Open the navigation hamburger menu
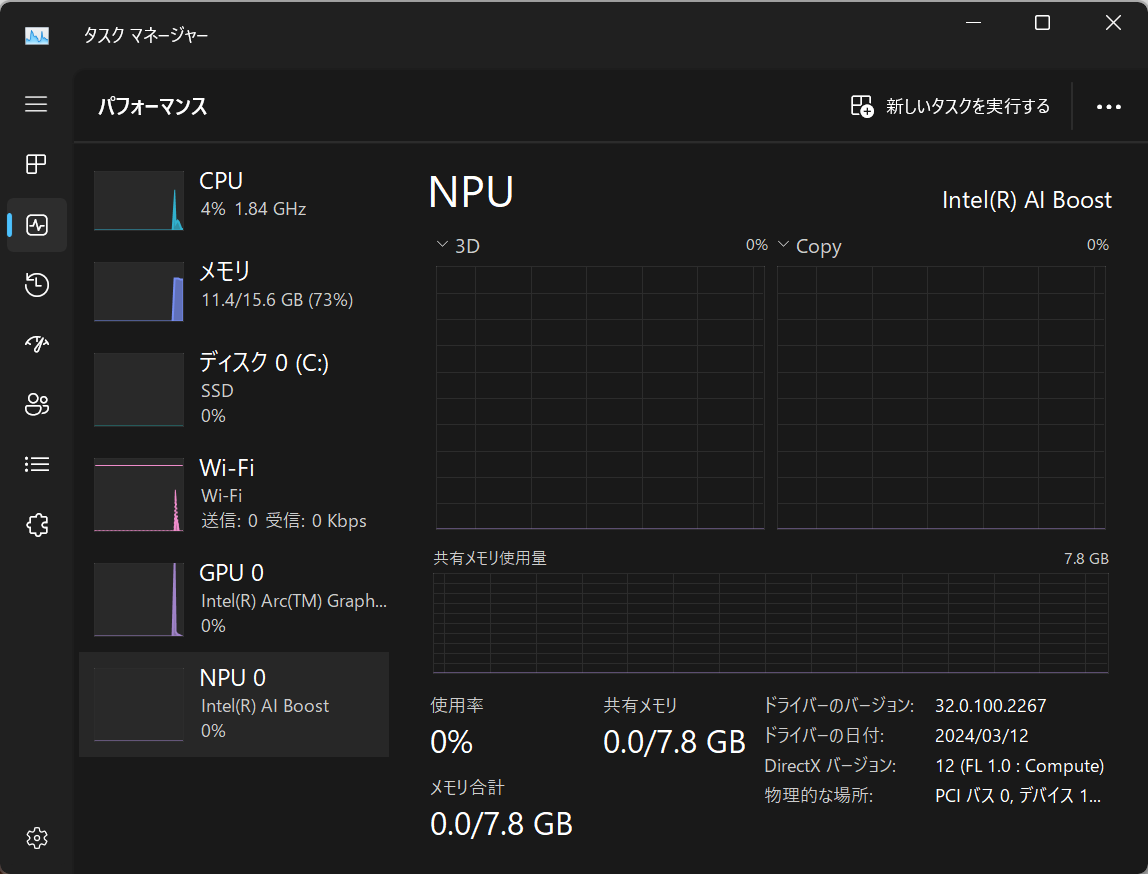Viewport: 1148px width, 874px height. click(x=36, y=104)
